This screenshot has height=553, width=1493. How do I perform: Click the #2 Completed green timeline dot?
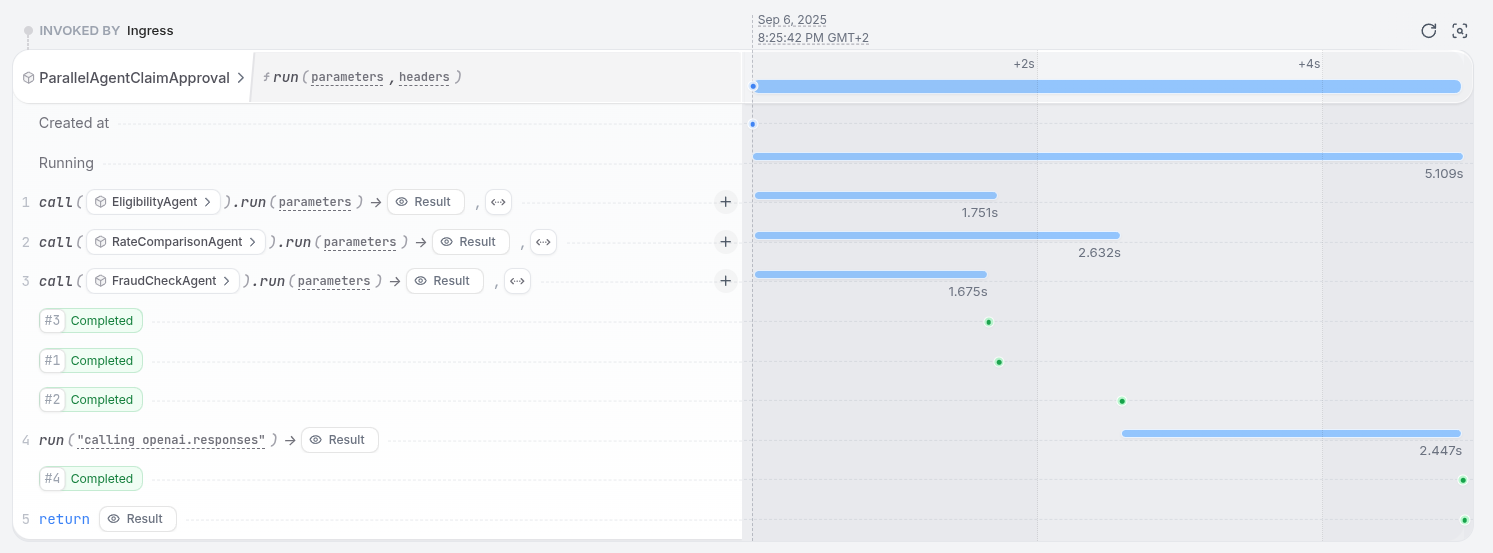point(1122,401)
